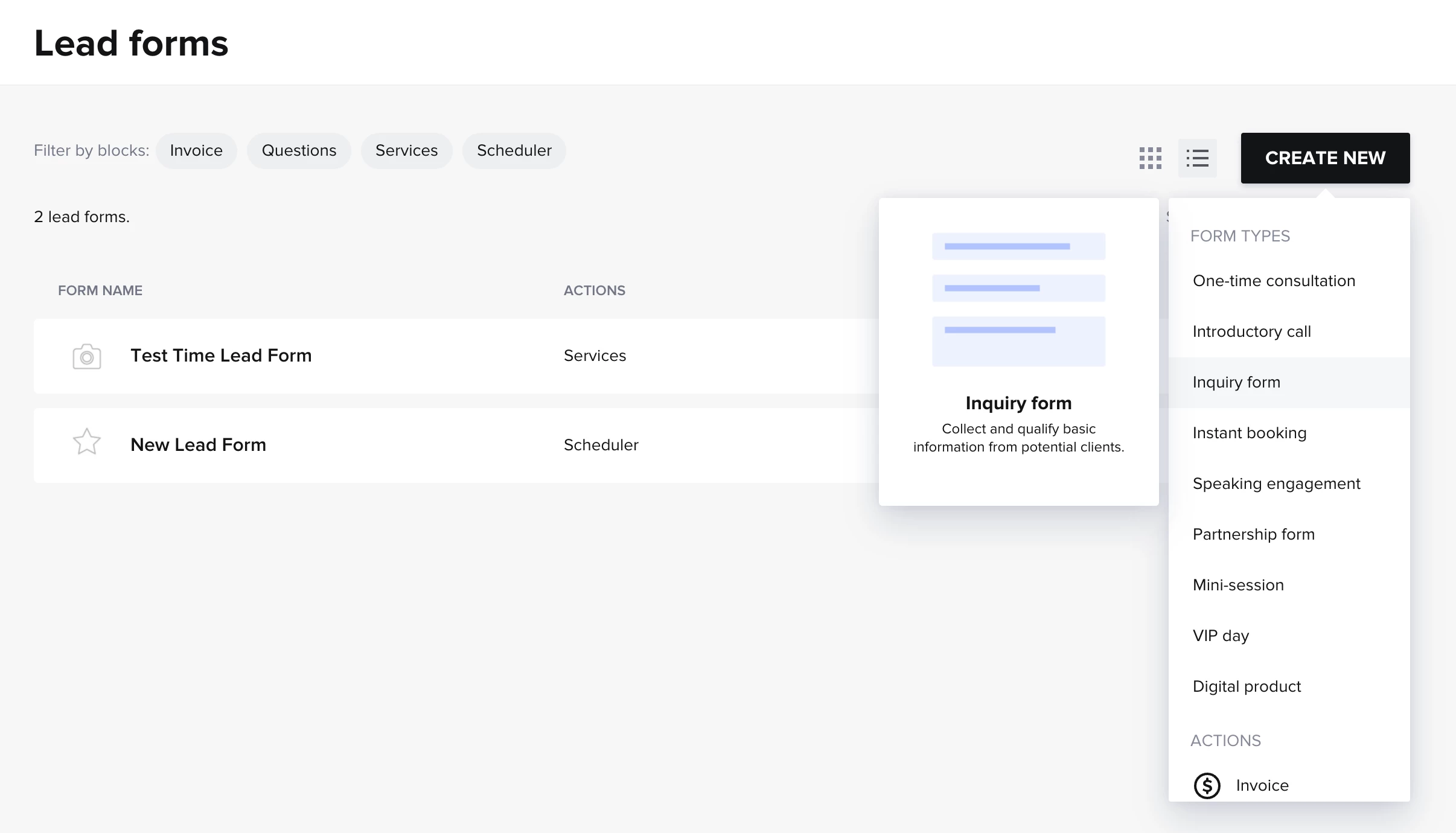Choose One-time consultation form type

point(1274,281)
